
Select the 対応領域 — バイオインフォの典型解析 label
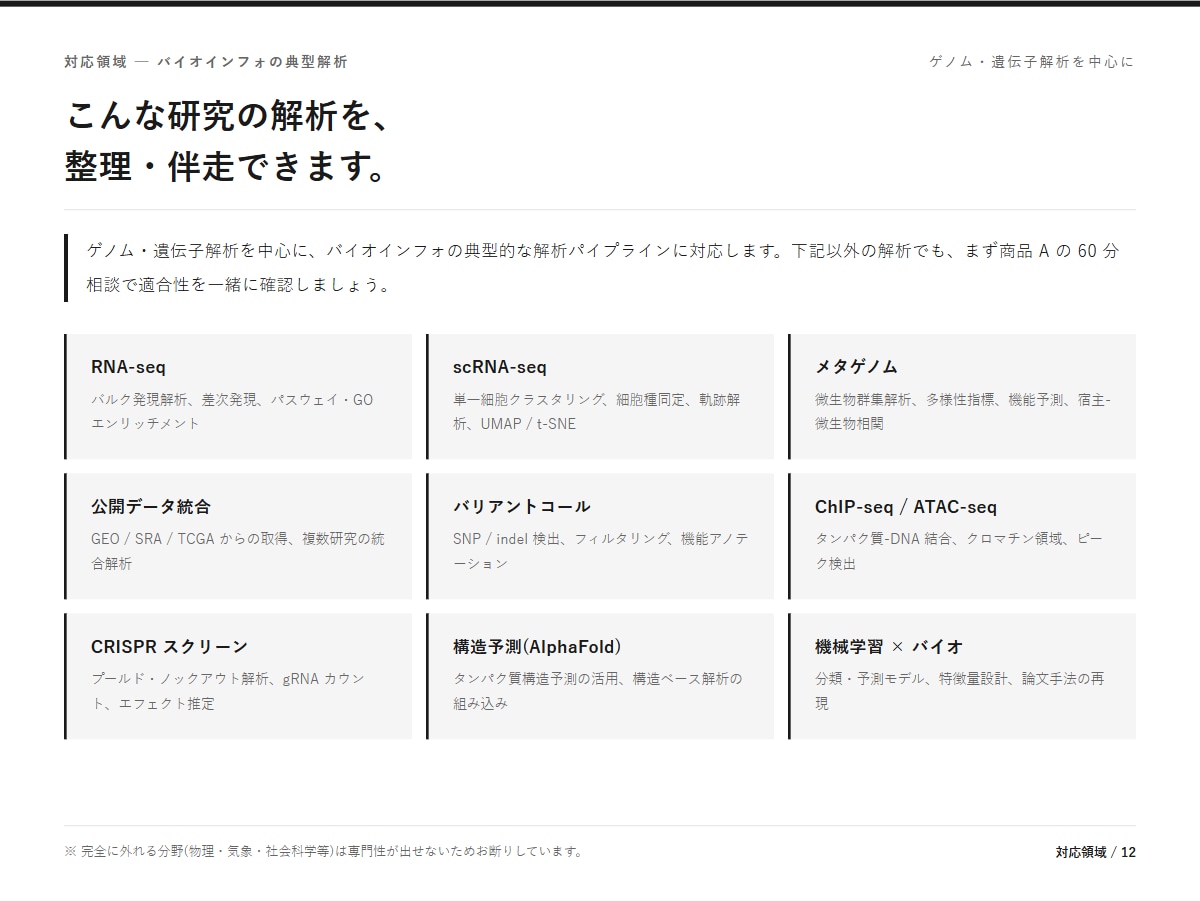click(206, 62)
